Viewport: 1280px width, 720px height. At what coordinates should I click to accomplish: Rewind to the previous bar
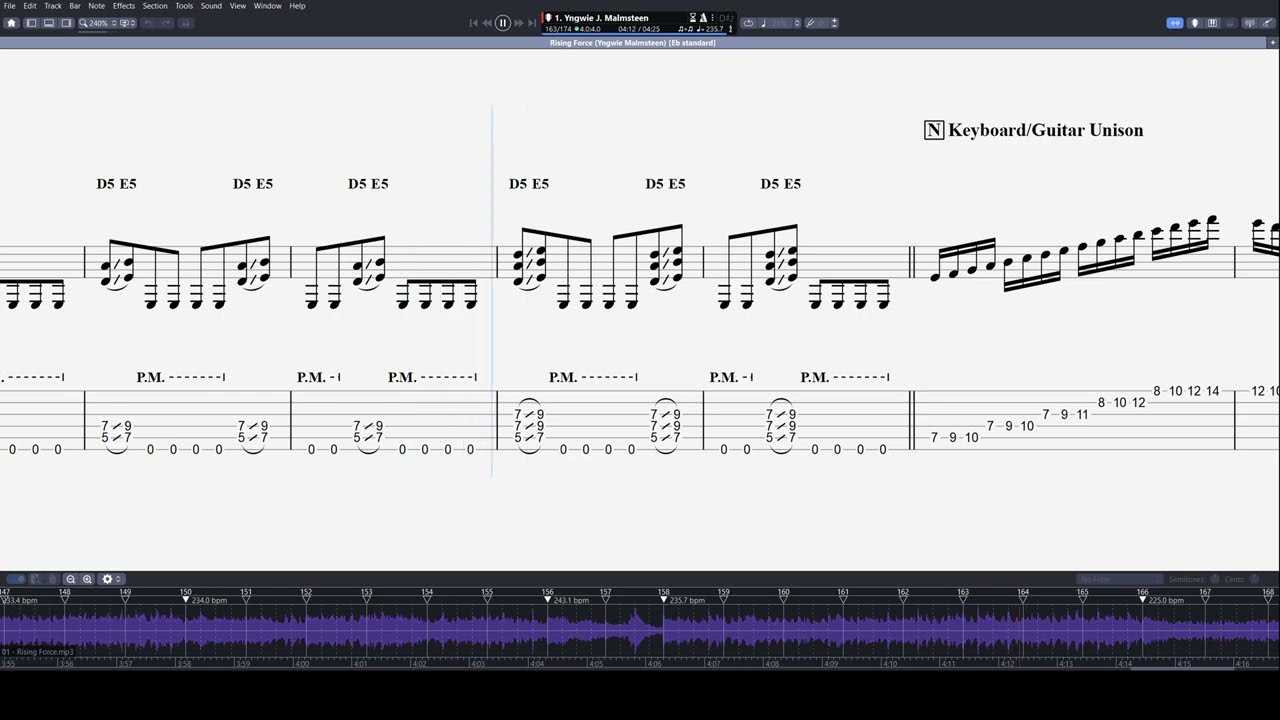click(487, 23)
